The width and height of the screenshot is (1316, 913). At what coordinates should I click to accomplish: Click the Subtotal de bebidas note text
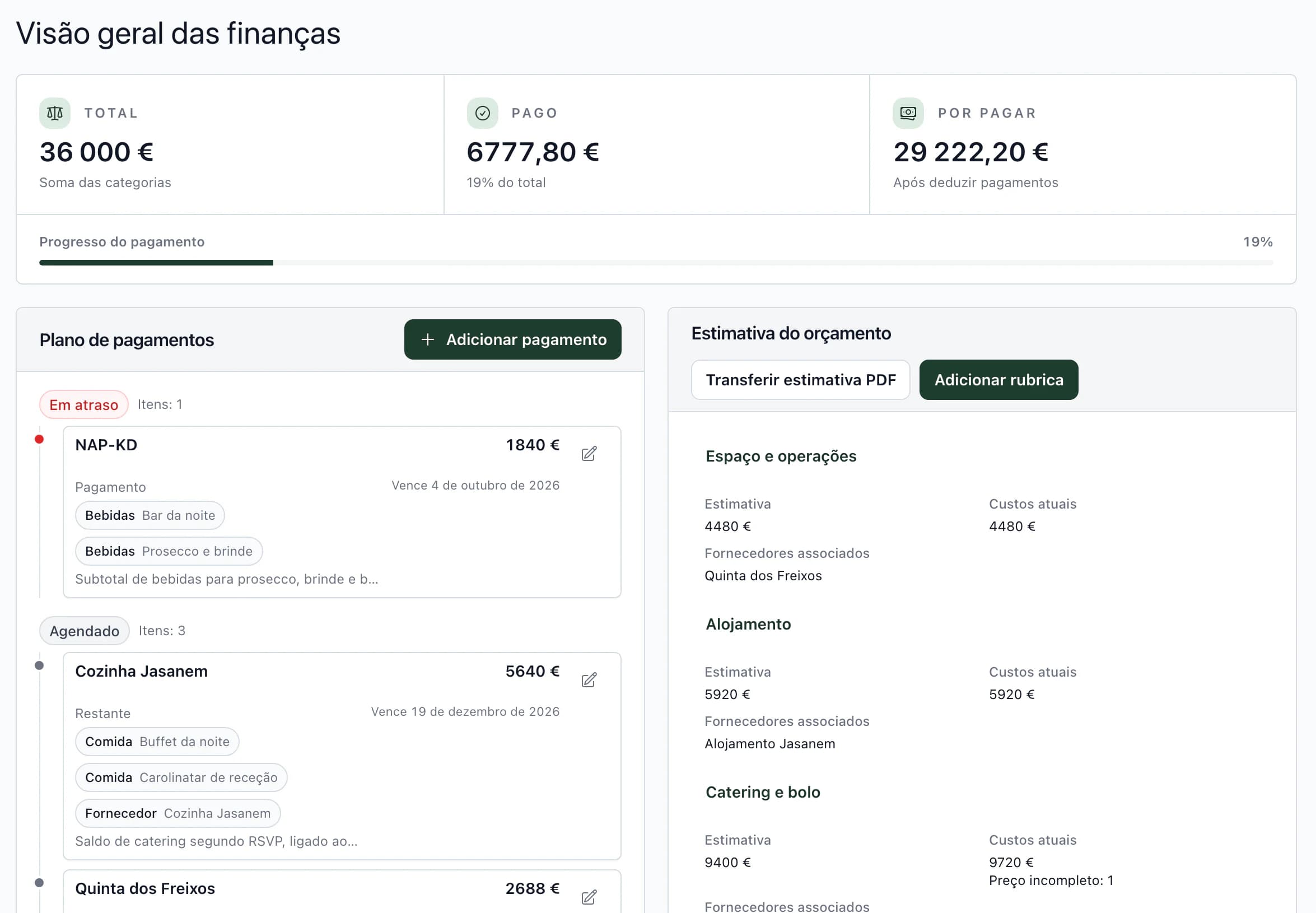click(x=226, y=579)
